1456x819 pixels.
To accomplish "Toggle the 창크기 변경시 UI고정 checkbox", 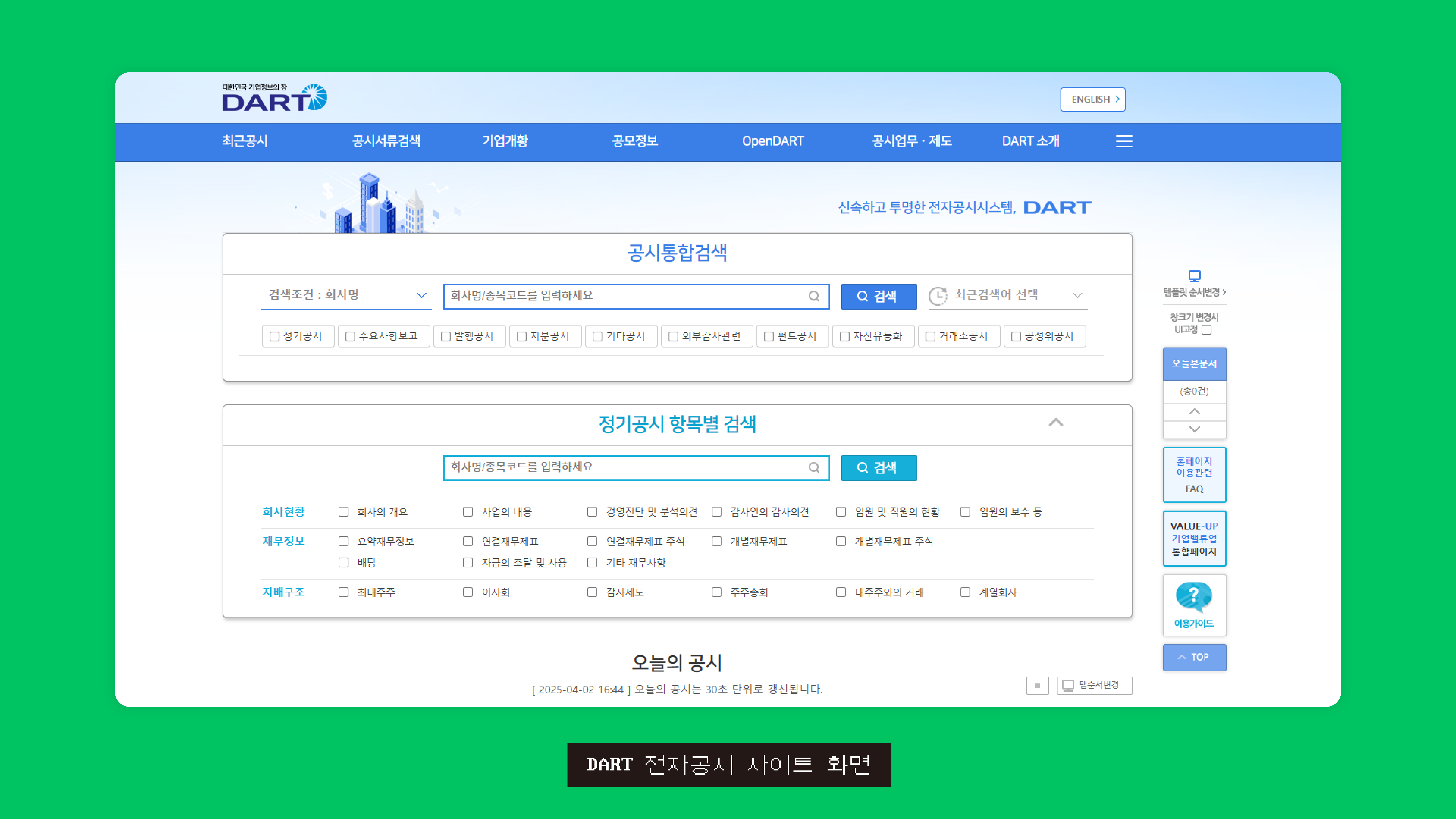I will (x=1207, y=329).
